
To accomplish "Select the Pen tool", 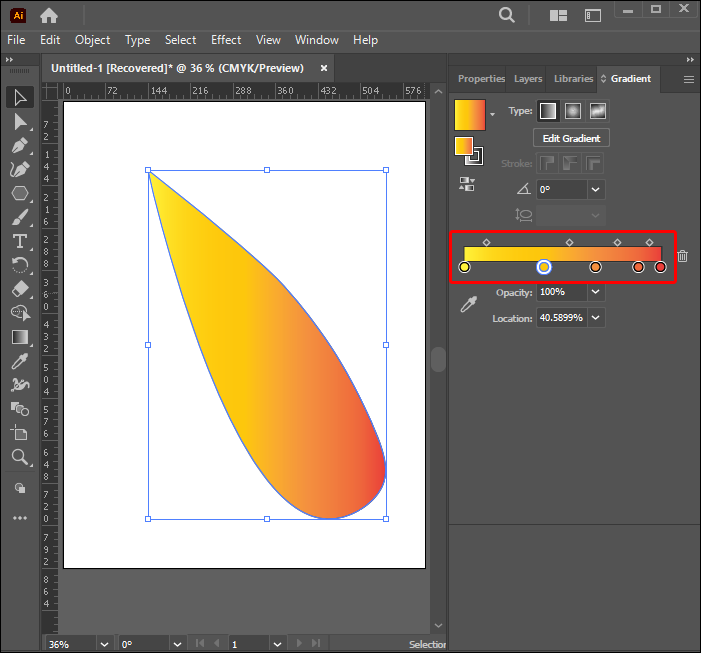I will 20,145.
